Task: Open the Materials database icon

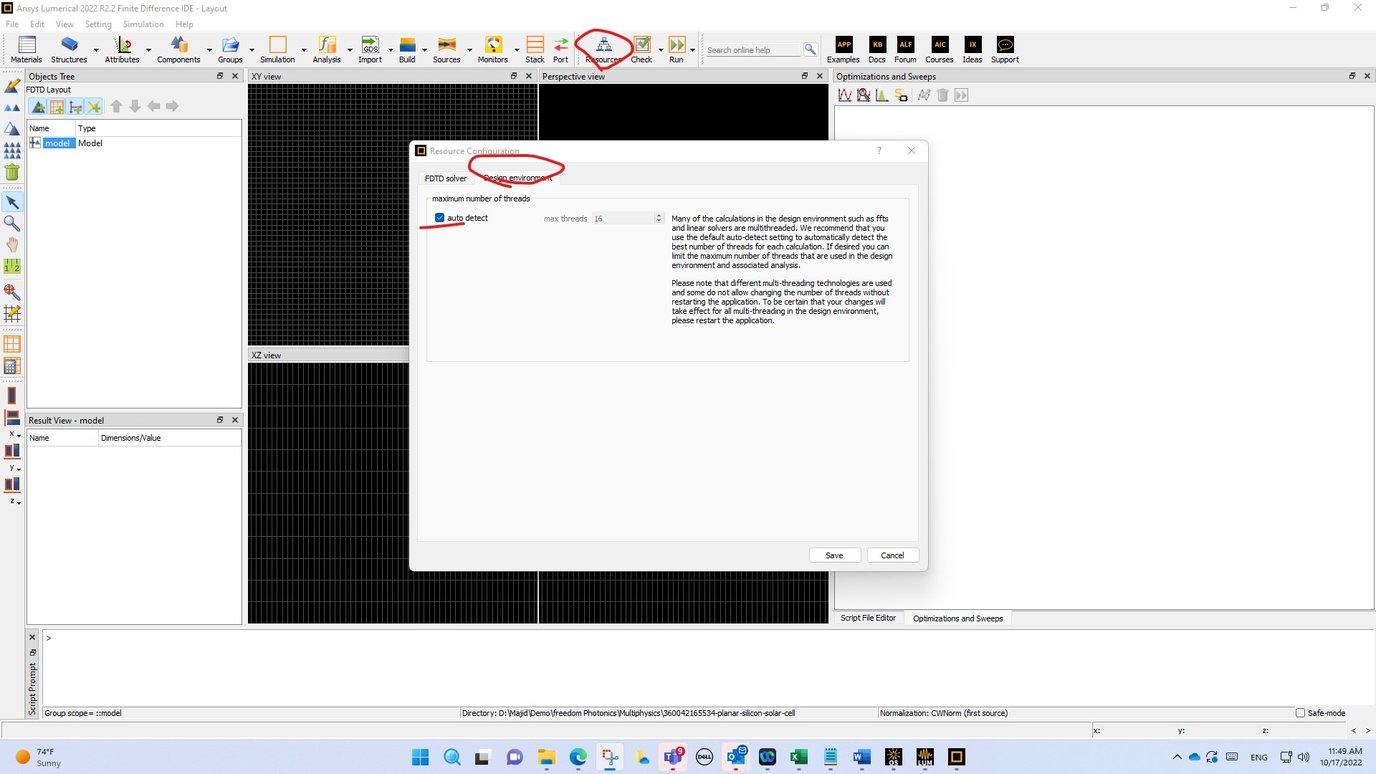Action: coord(24,47)
